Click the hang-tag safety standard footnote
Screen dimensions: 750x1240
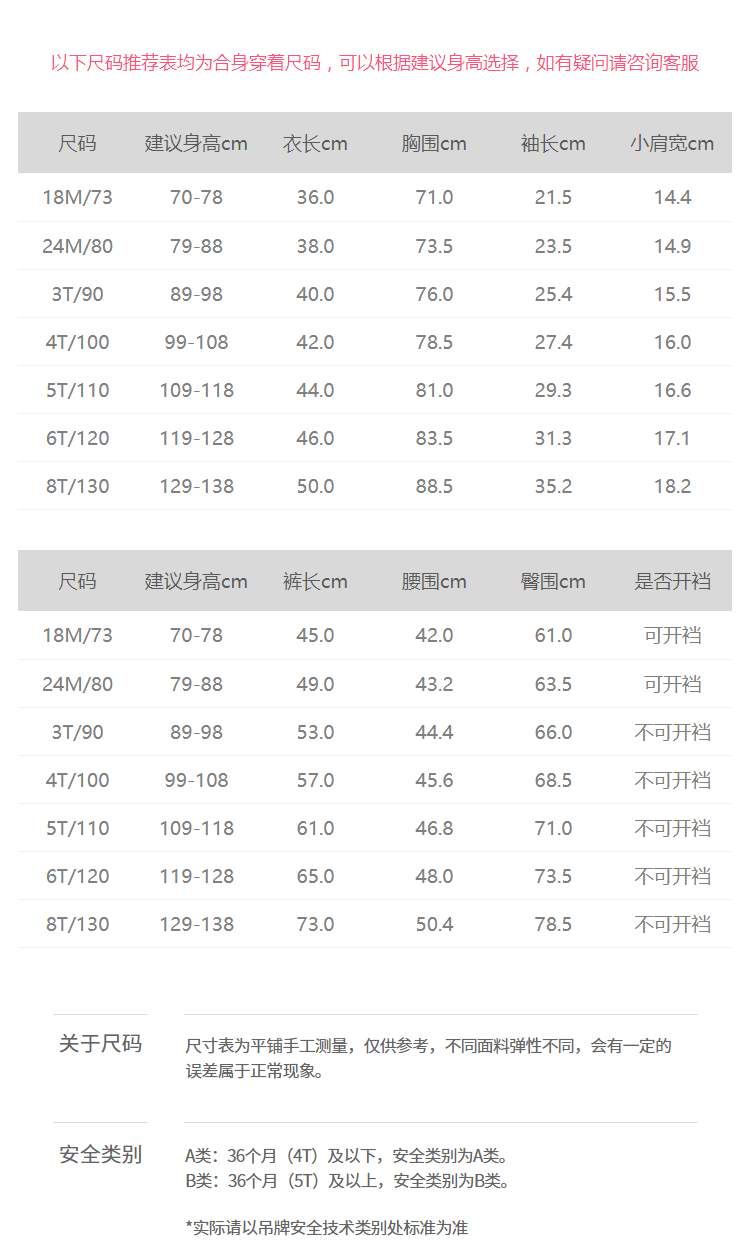click(x=327, y=1227)
